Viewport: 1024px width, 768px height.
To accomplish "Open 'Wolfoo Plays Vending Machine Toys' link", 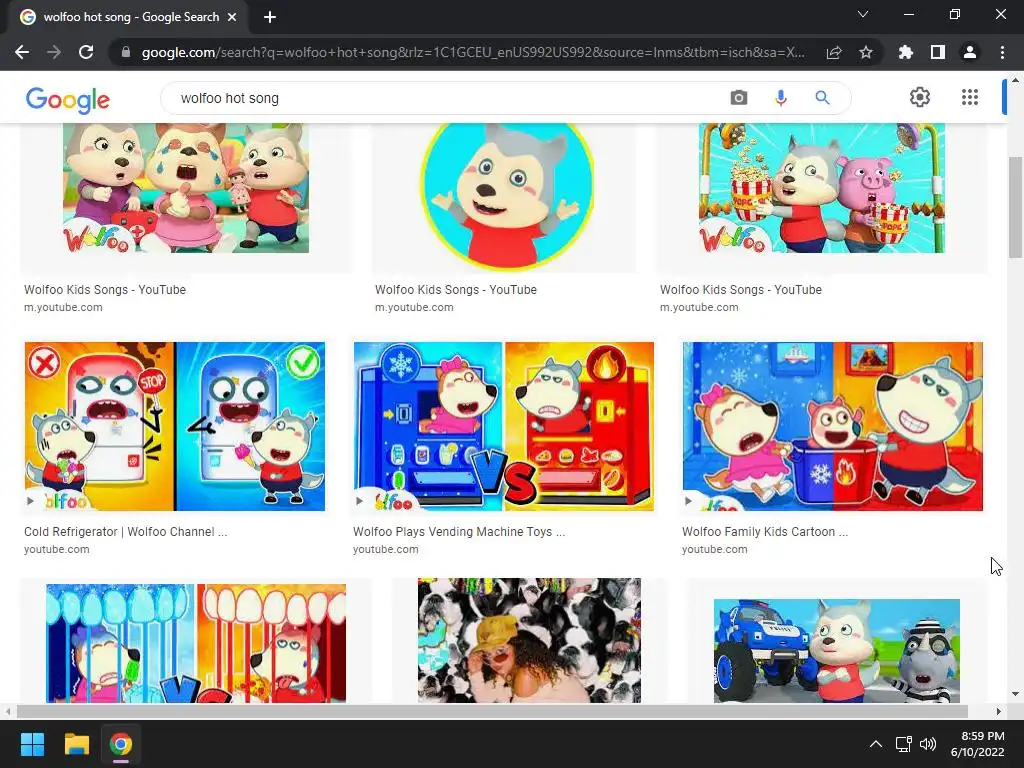I will tap(459, 532).
